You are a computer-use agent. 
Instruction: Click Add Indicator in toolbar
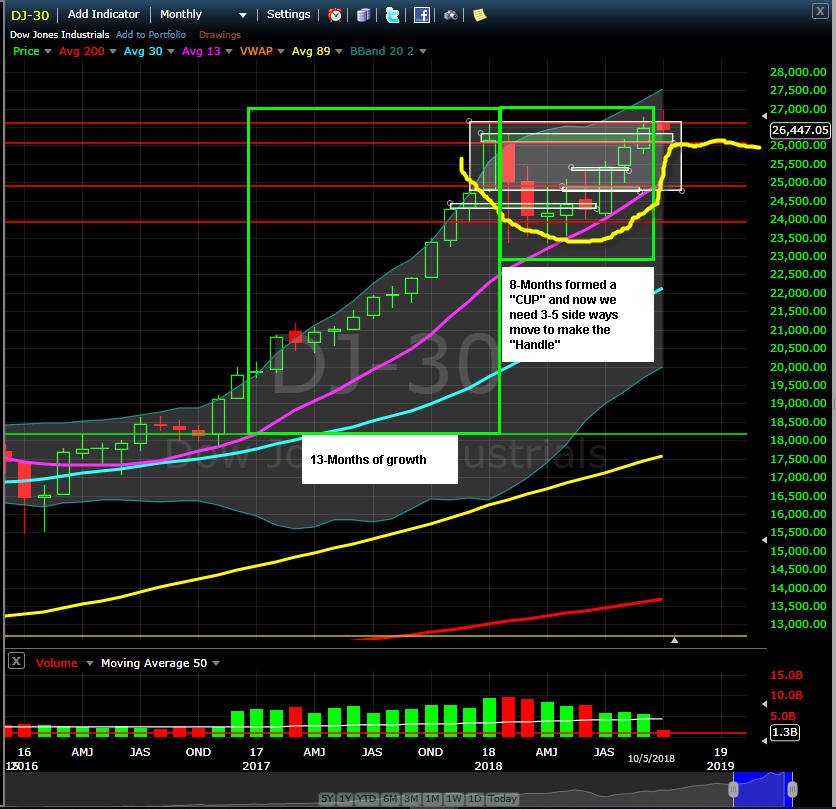pos(103,14)
